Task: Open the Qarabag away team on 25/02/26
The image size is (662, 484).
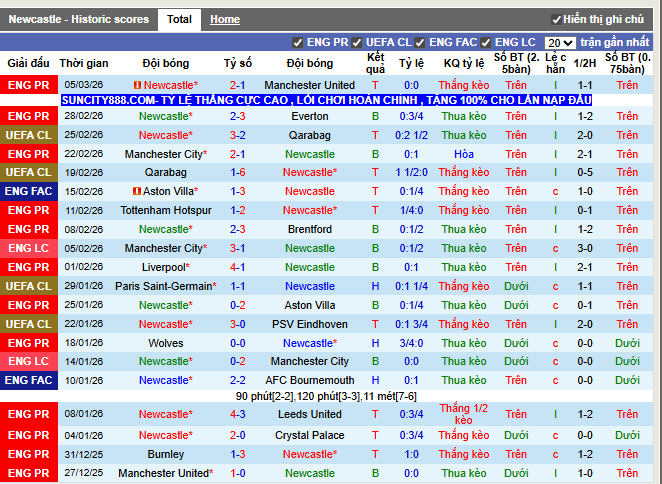Action: pyautogui.click(x=309, y=135)
